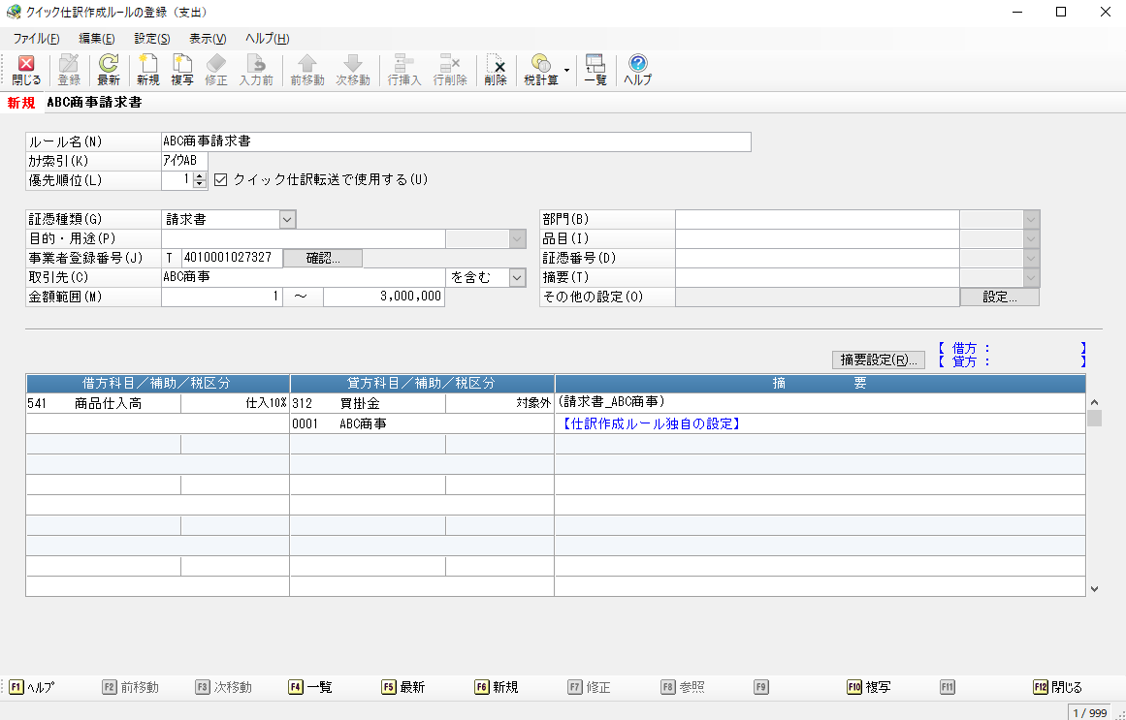
Task: Click the 閉じる (close) toolbar icon
Action: [26, 70]
